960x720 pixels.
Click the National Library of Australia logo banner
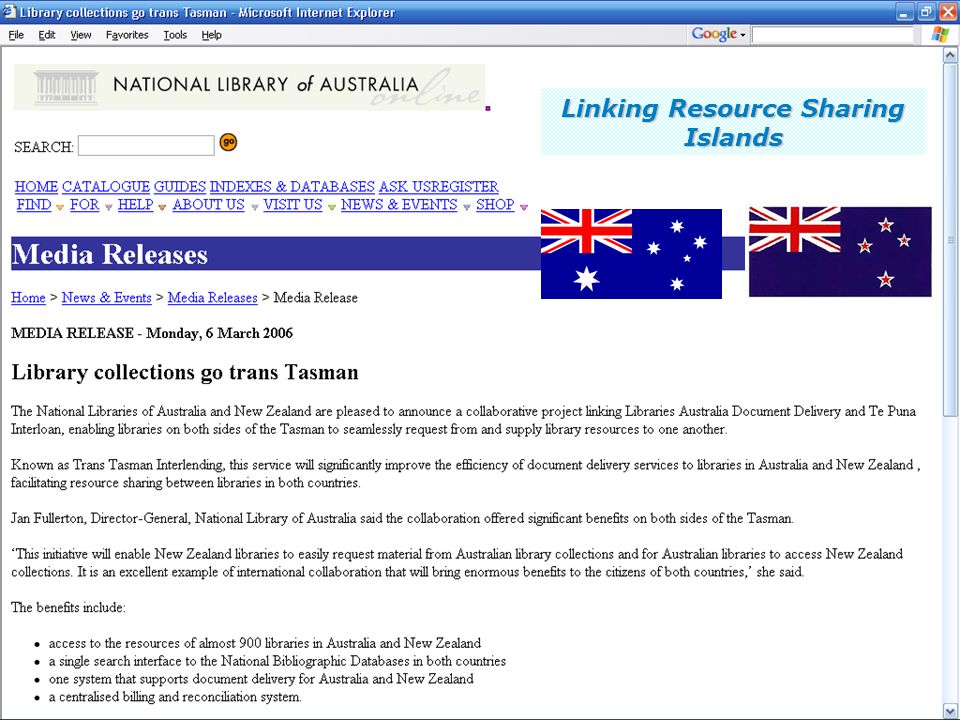coord(250,87)
